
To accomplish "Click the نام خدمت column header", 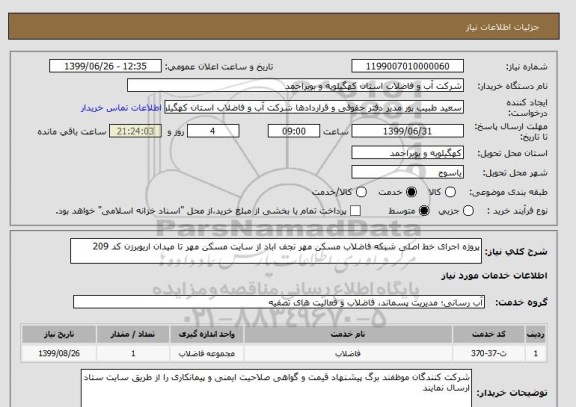I will [x=348, y=334].
